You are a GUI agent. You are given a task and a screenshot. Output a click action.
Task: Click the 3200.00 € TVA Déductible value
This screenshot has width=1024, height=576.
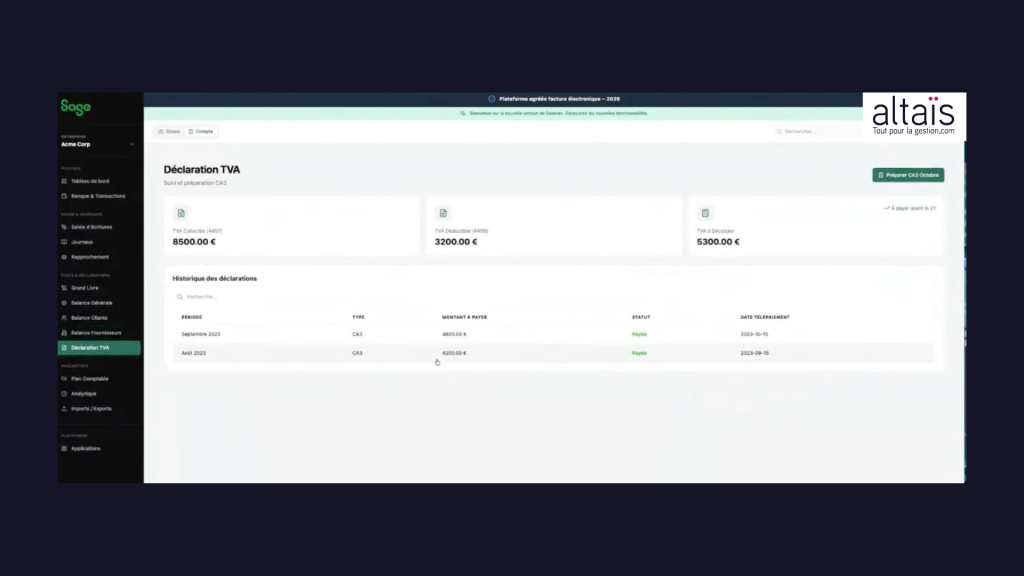[456, 242]
